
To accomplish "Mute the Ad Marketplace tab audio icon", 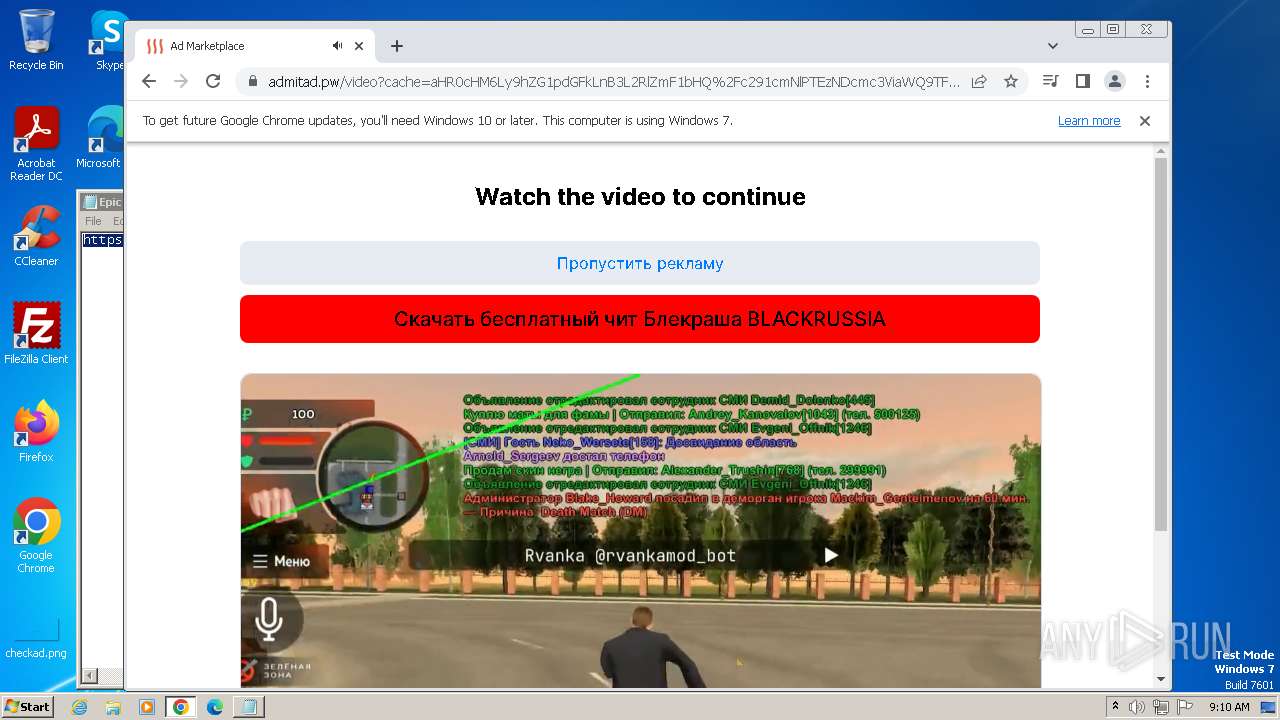I will (x=338, y=46).
